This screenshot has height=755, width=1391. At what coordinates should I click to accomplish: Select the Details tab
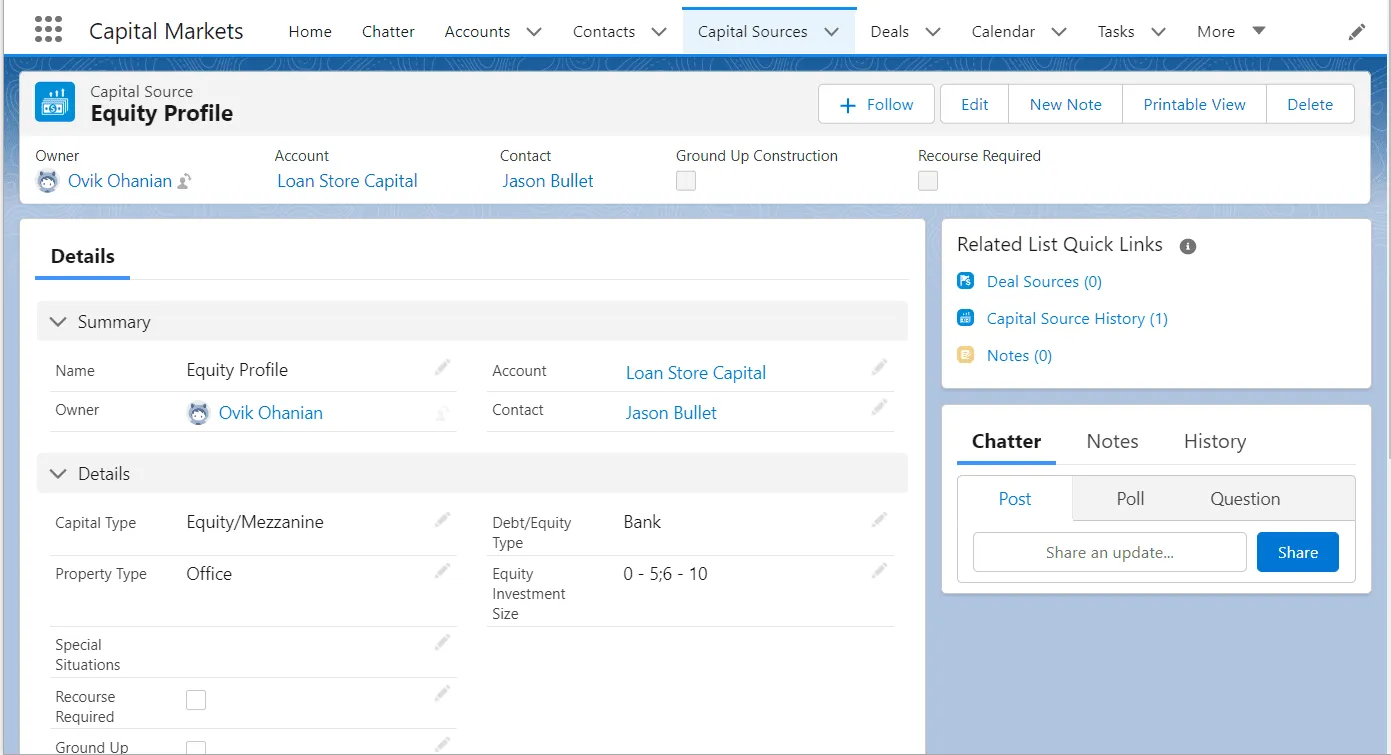click(83, 256)
